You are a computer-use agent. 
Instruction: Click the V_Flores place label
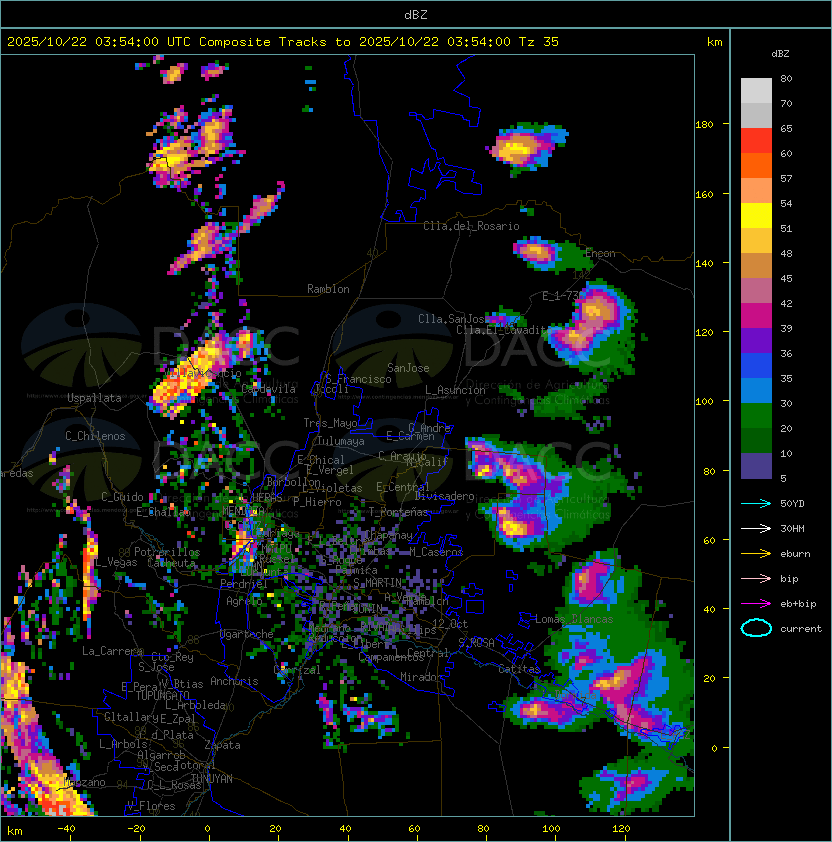151,806
